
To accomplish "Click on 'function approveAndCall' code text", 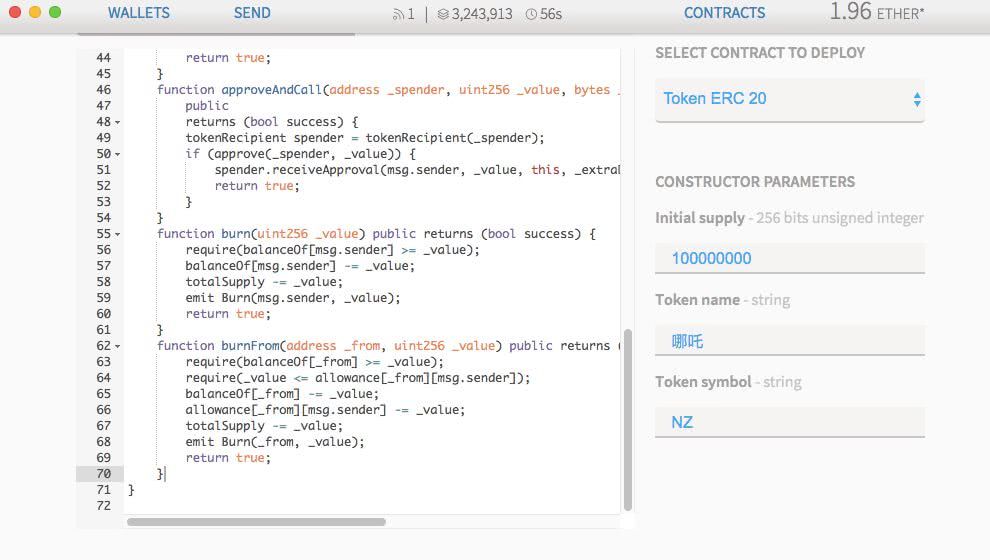I will (239, 90).
